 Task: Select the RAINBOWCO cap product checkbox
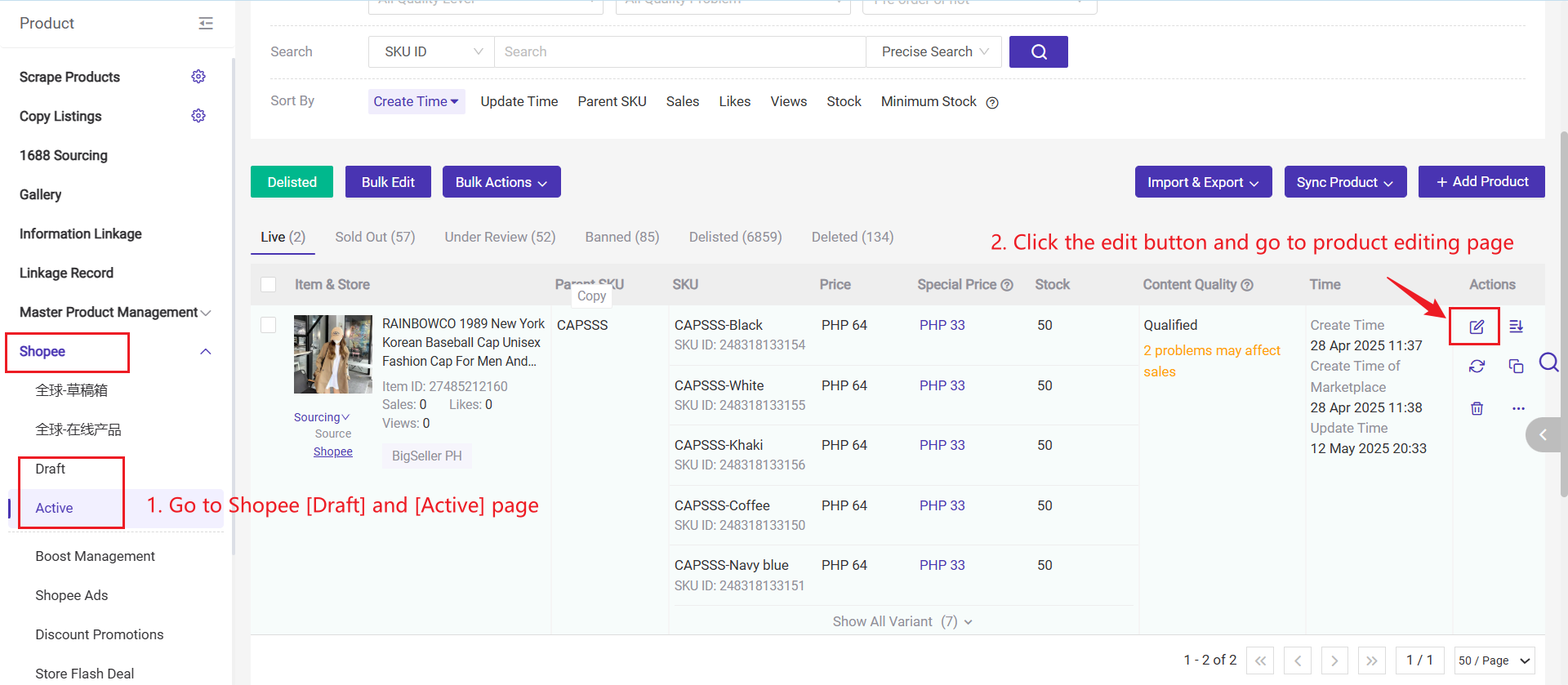point(268,325)
